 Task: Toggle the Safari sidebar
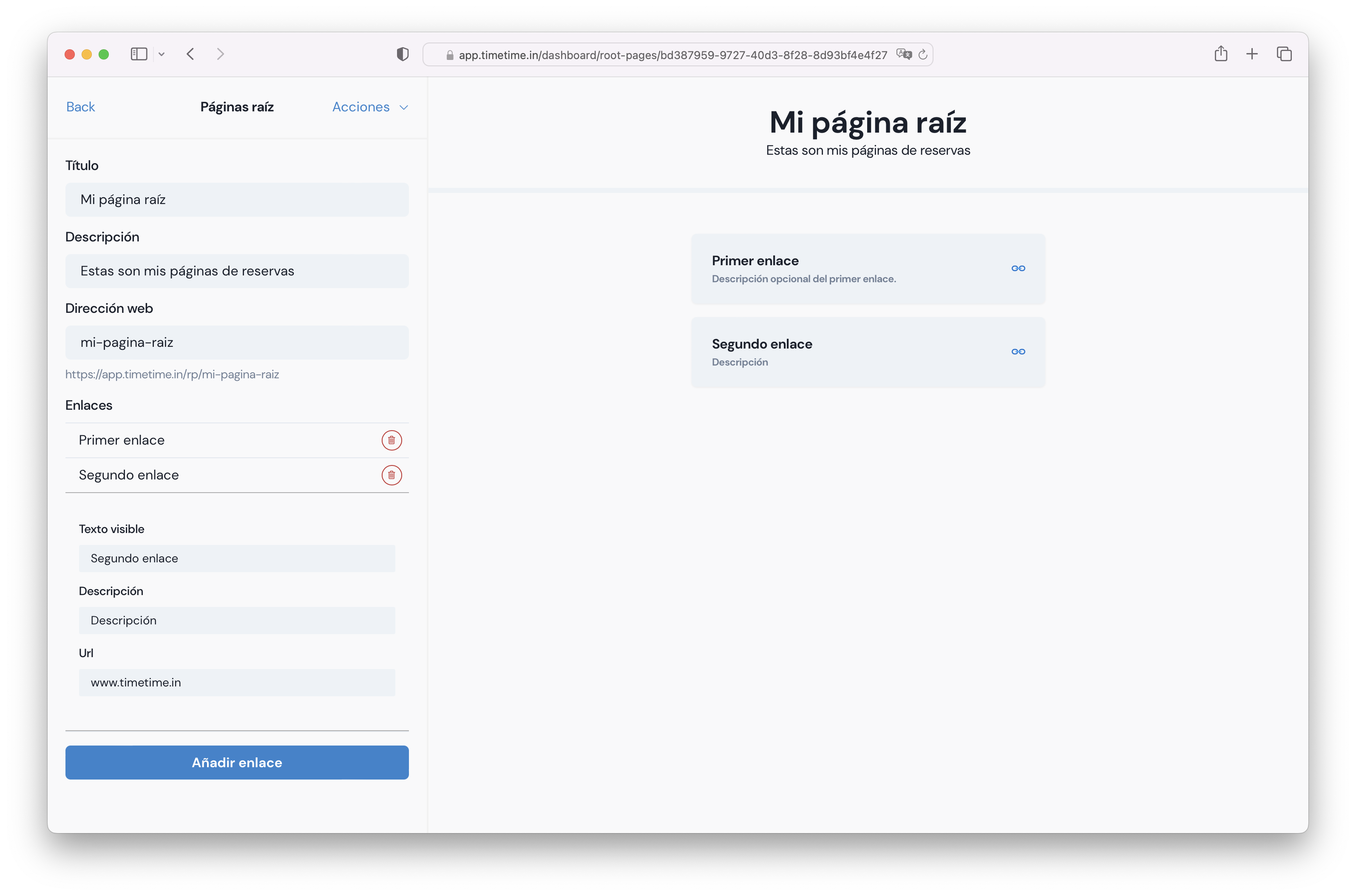pos(139,54)
